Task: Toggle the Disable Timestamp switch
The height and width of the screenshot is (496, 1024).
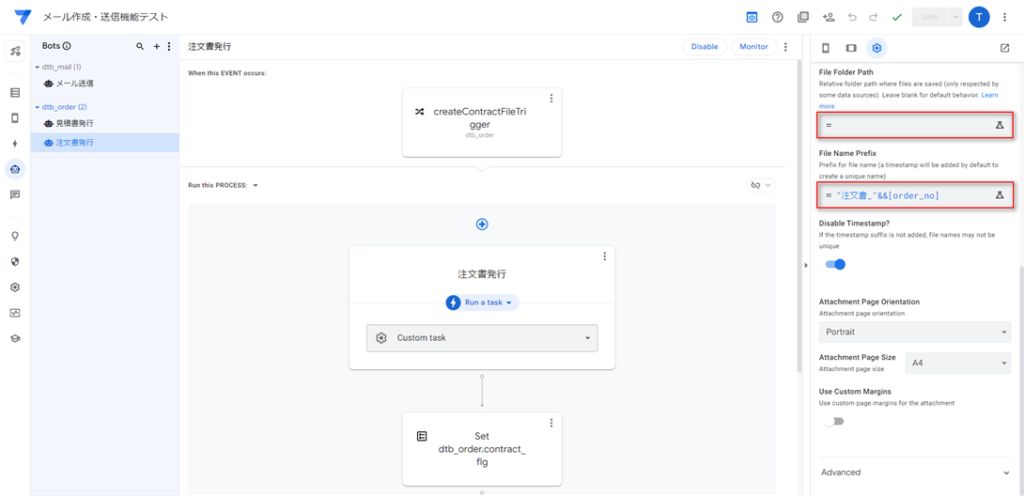Action: click(835, 264)
